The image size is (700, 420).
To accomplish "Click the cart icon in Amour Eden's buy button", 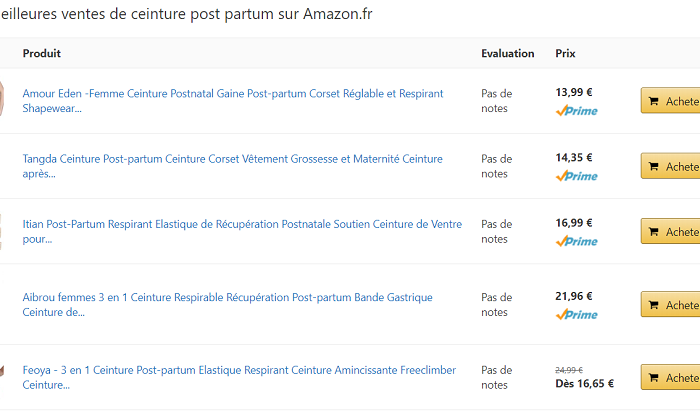I will click(654, 101).
